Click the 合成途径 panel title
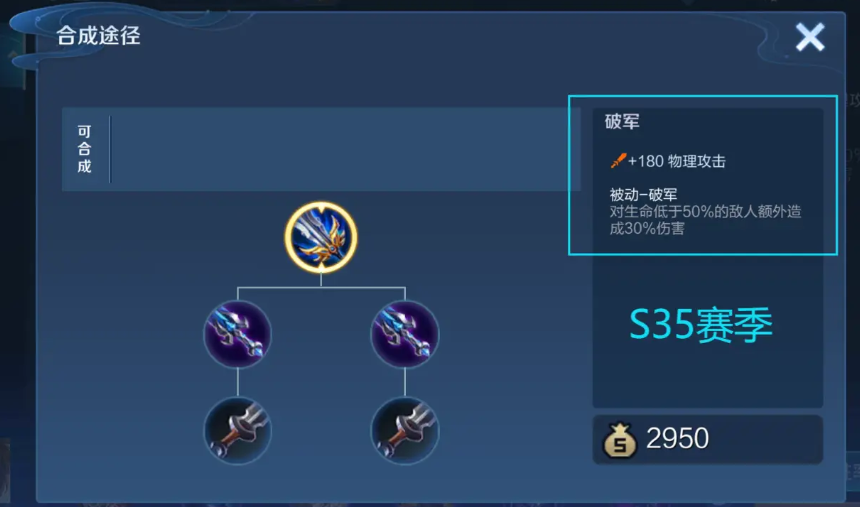860x507 pixels. click(98, 36)
